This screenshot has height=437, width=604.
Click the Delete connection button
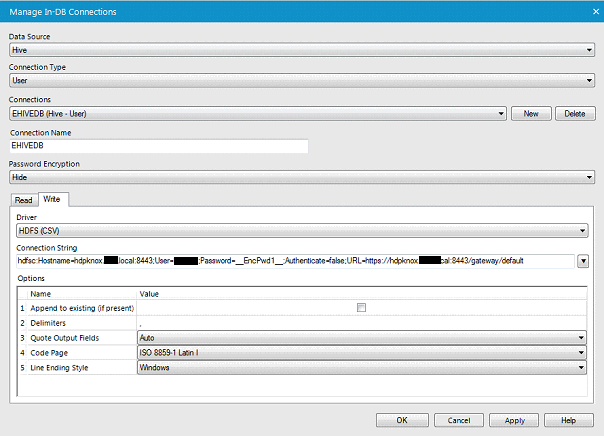[575, 114]
